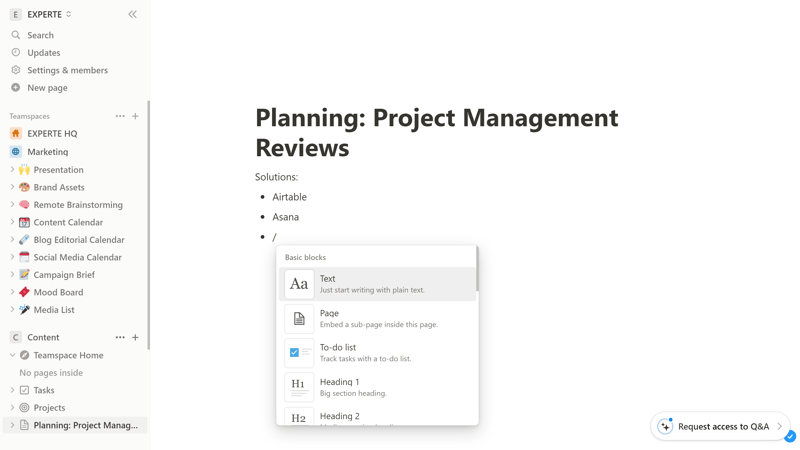
Task: Open Teamspaces more options dots
Action: pyautogui.click(x=120, y=116)
